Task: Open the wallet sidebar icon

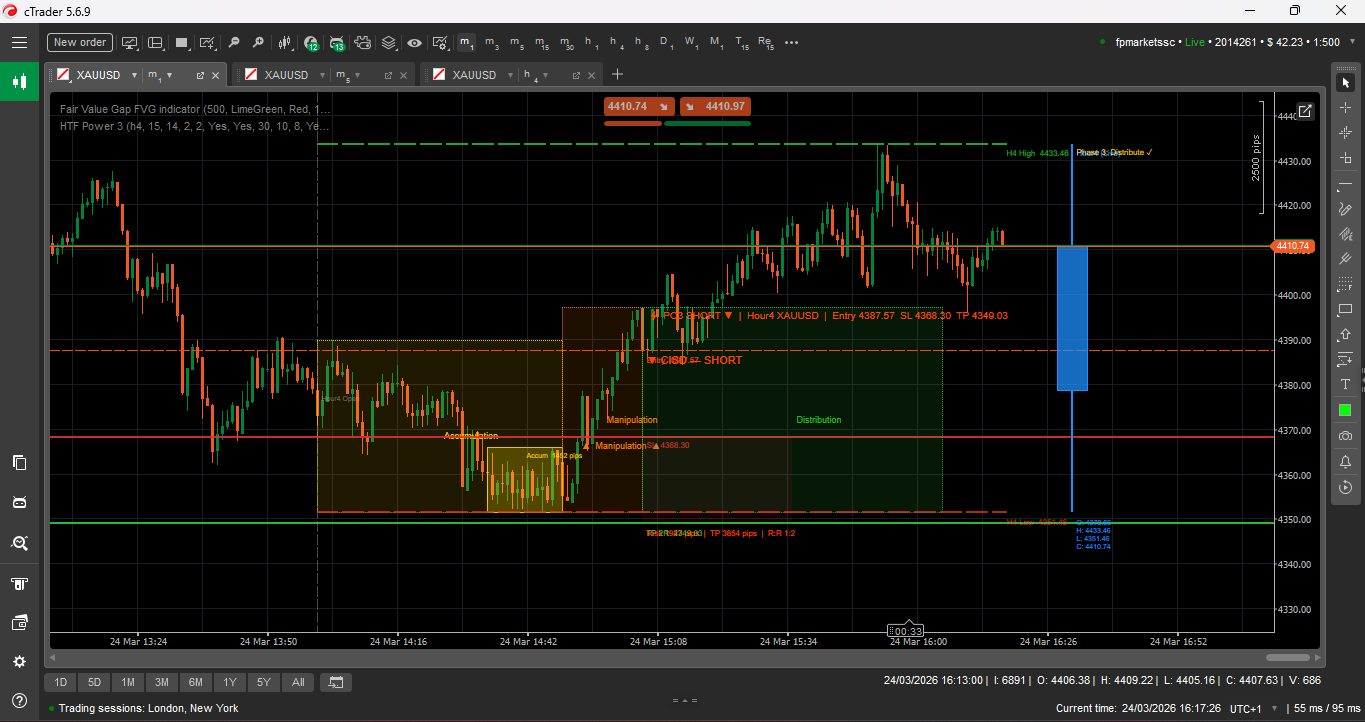Action: point(19,623)
